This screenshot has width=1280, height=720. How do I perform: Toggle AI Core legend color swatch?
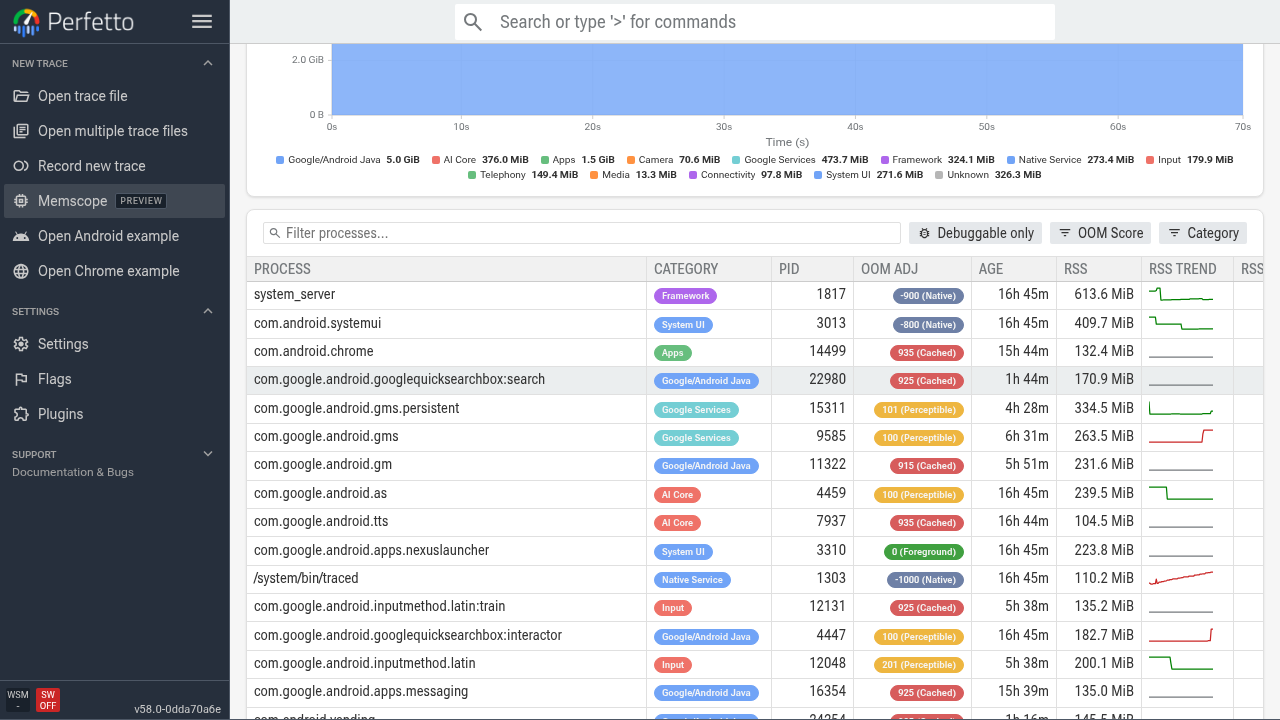[x=436, y=160]
